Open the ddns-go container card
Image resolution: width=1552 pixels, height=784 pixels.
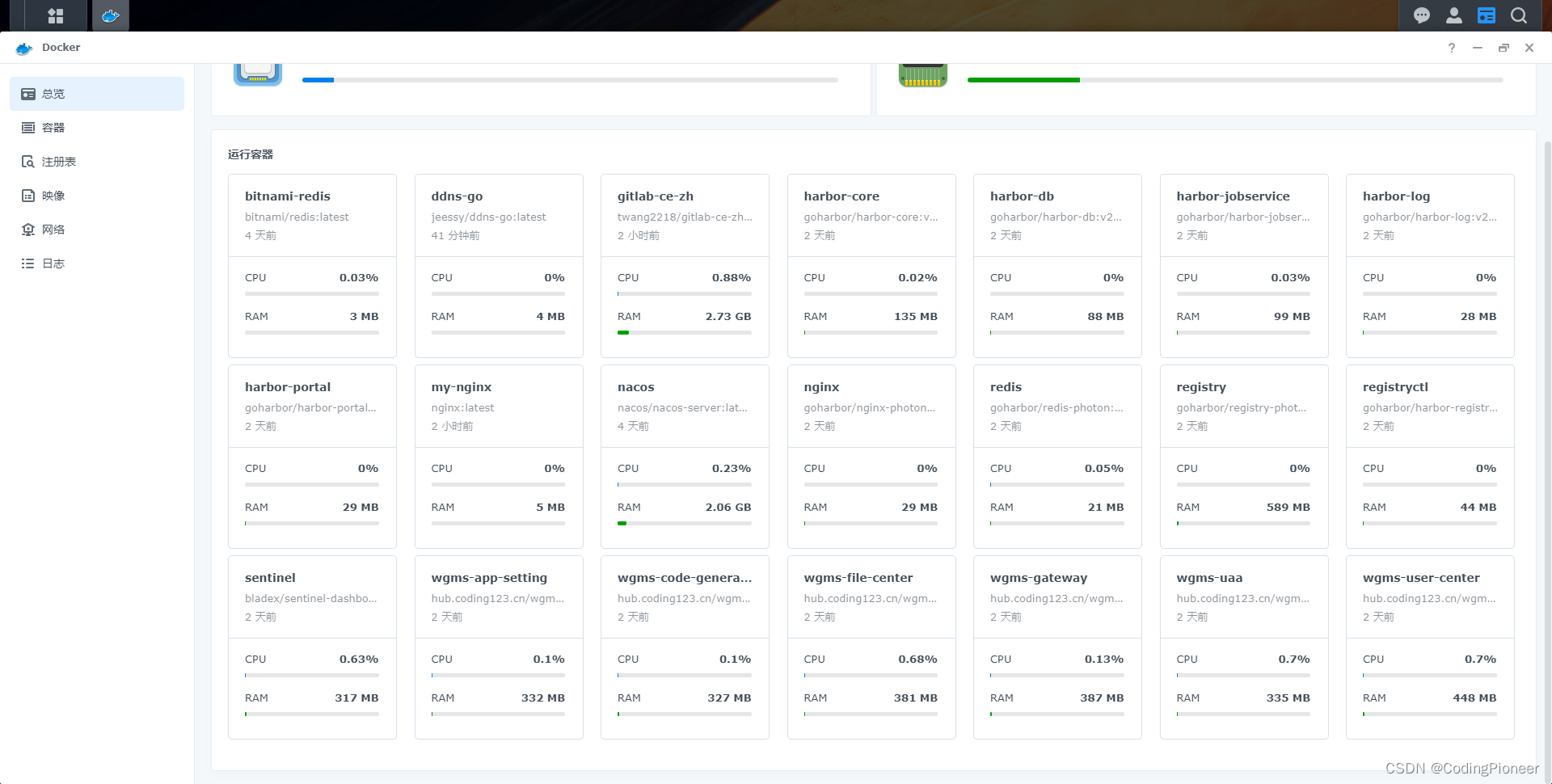tap(499, 266)
